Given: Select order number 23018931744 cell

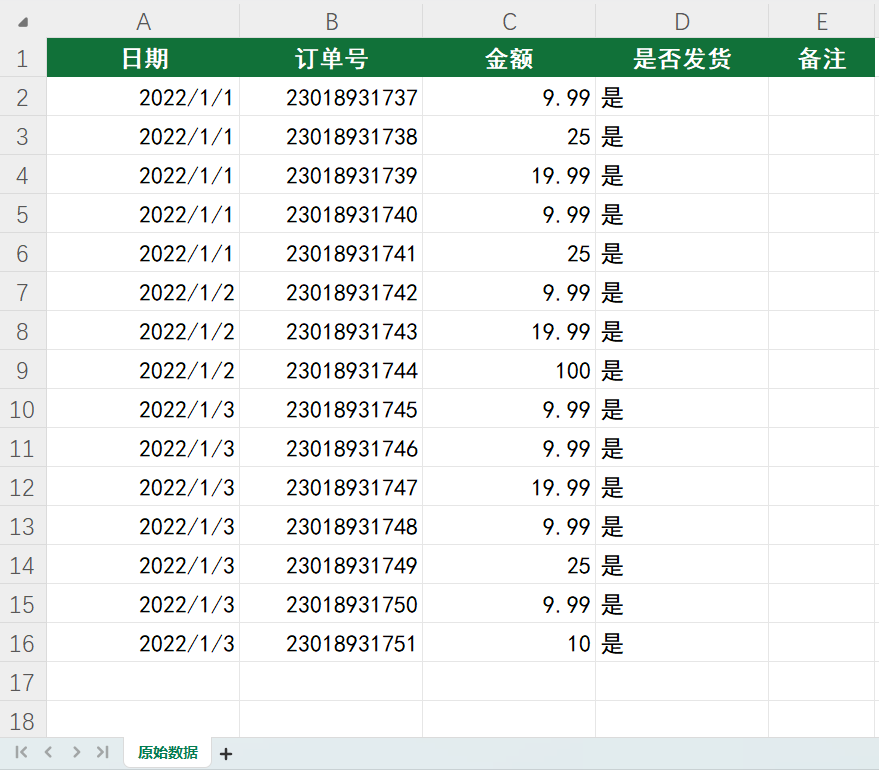Looking at the screenshot, I should pos(331,370).
